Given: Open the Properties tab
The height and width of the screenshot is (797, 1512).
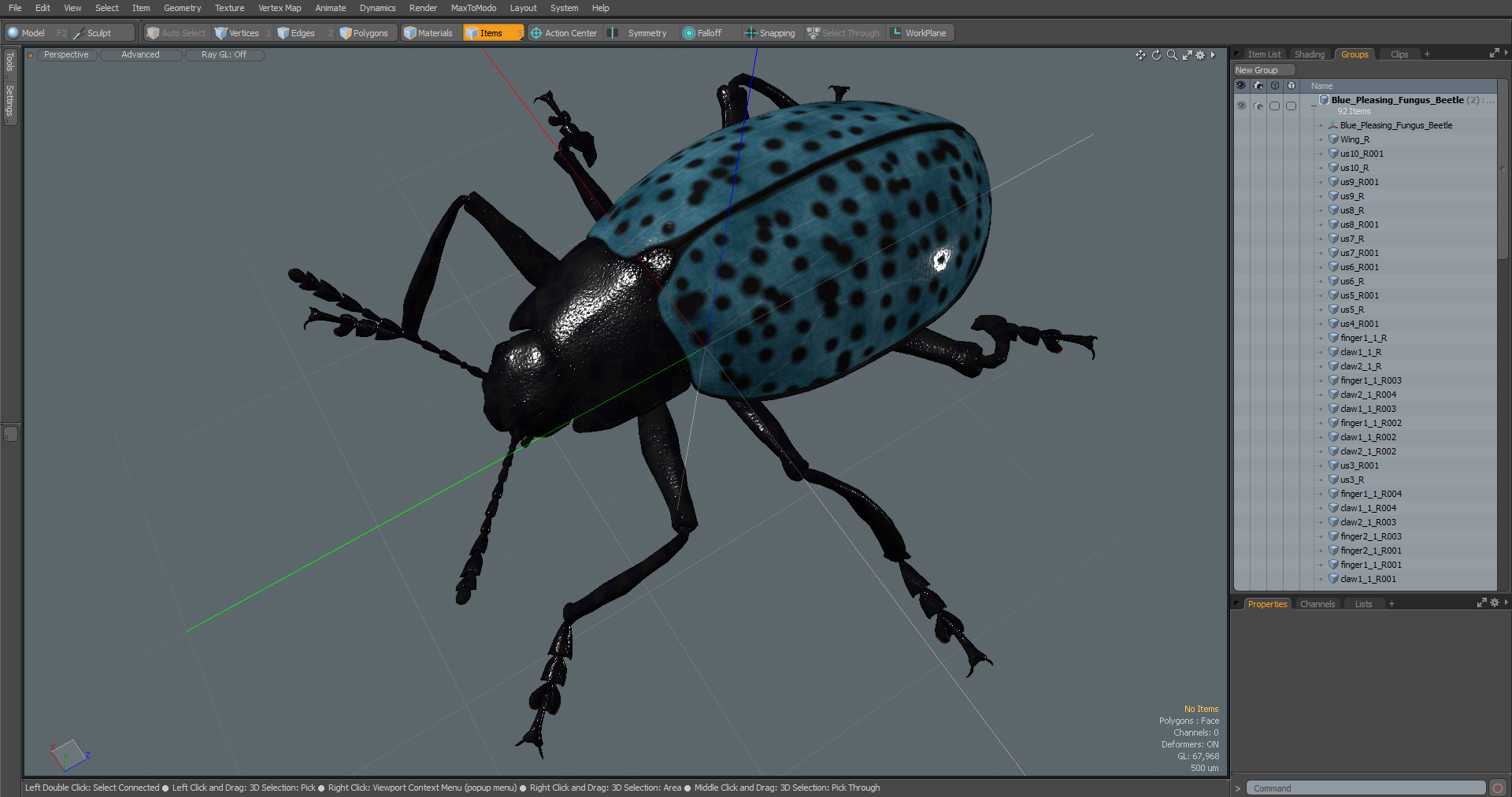Looking at the screenshot, I should pos(1267,604).
